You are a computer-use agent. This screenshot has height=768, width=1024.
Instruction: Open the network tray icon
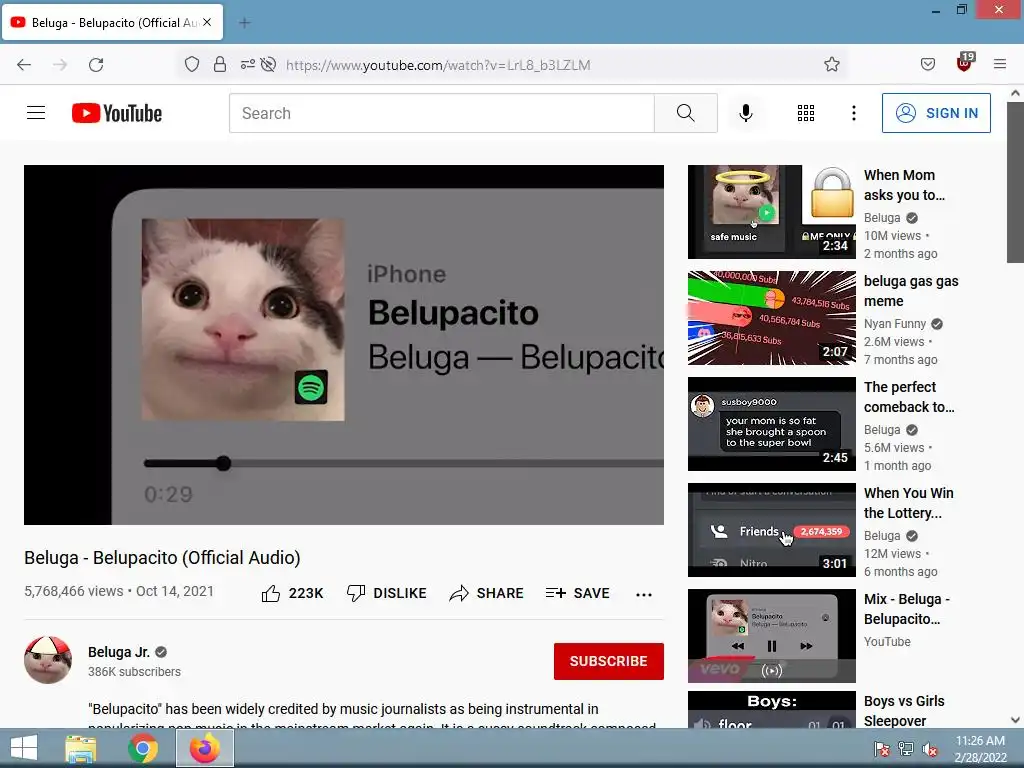[906, 749]
